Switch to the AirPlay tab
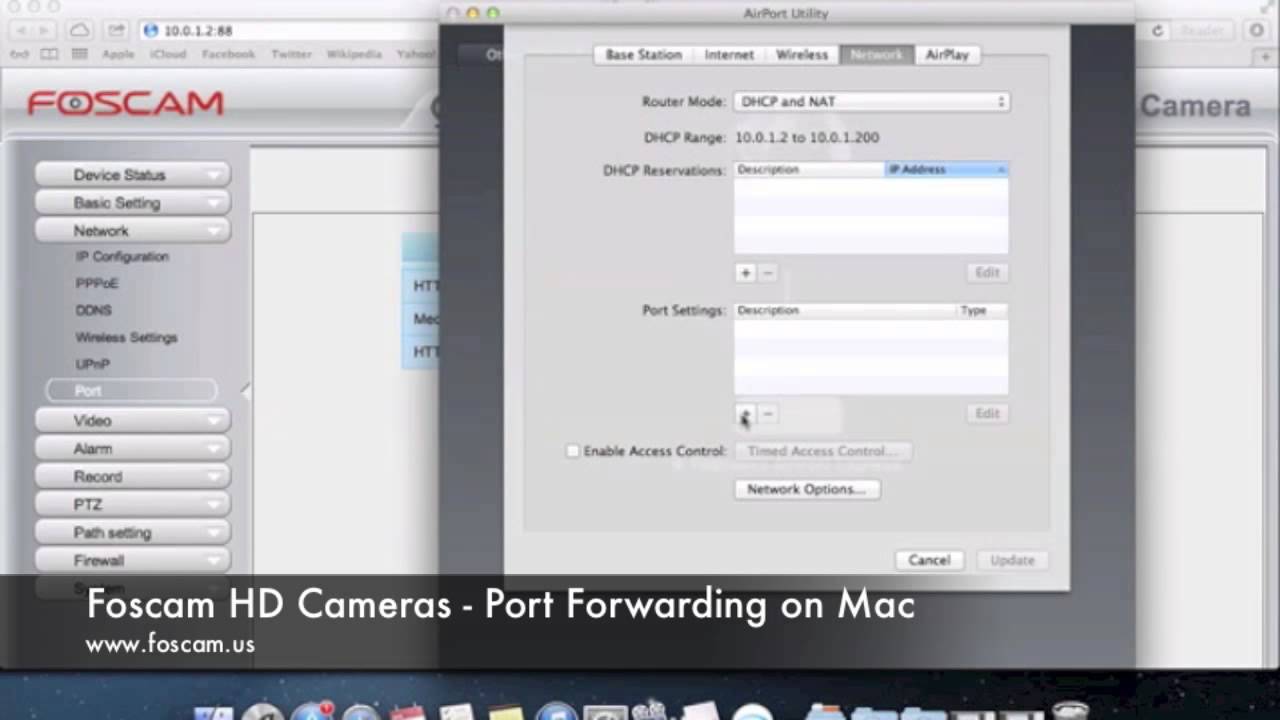Viewport: 1280px width, 720px height. 947,55
